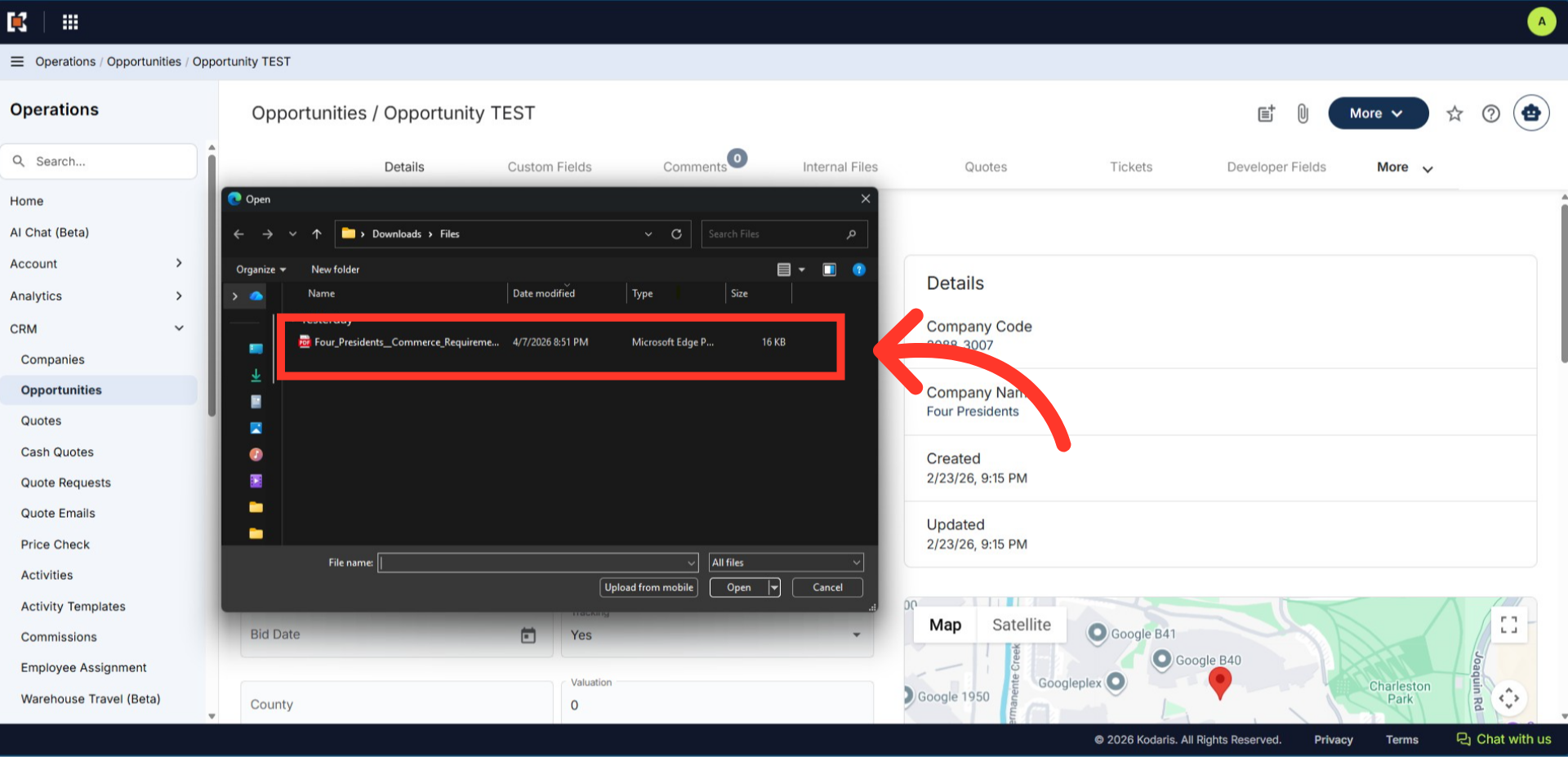1568x757 pixels.
Task: Click the map pan control
Action: [x=1509, y=698]
